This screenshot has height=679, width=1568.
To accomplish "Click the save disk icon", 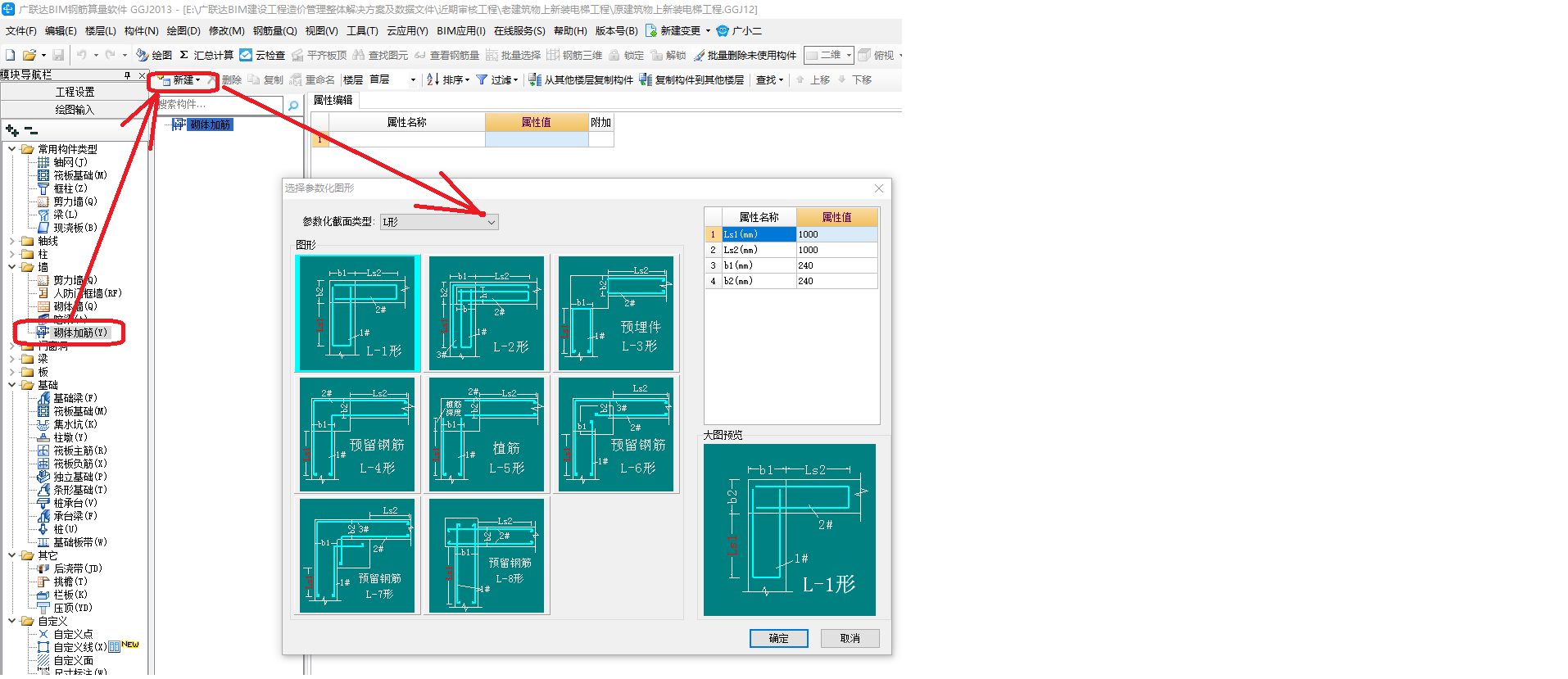I will [x=58, y=55].
